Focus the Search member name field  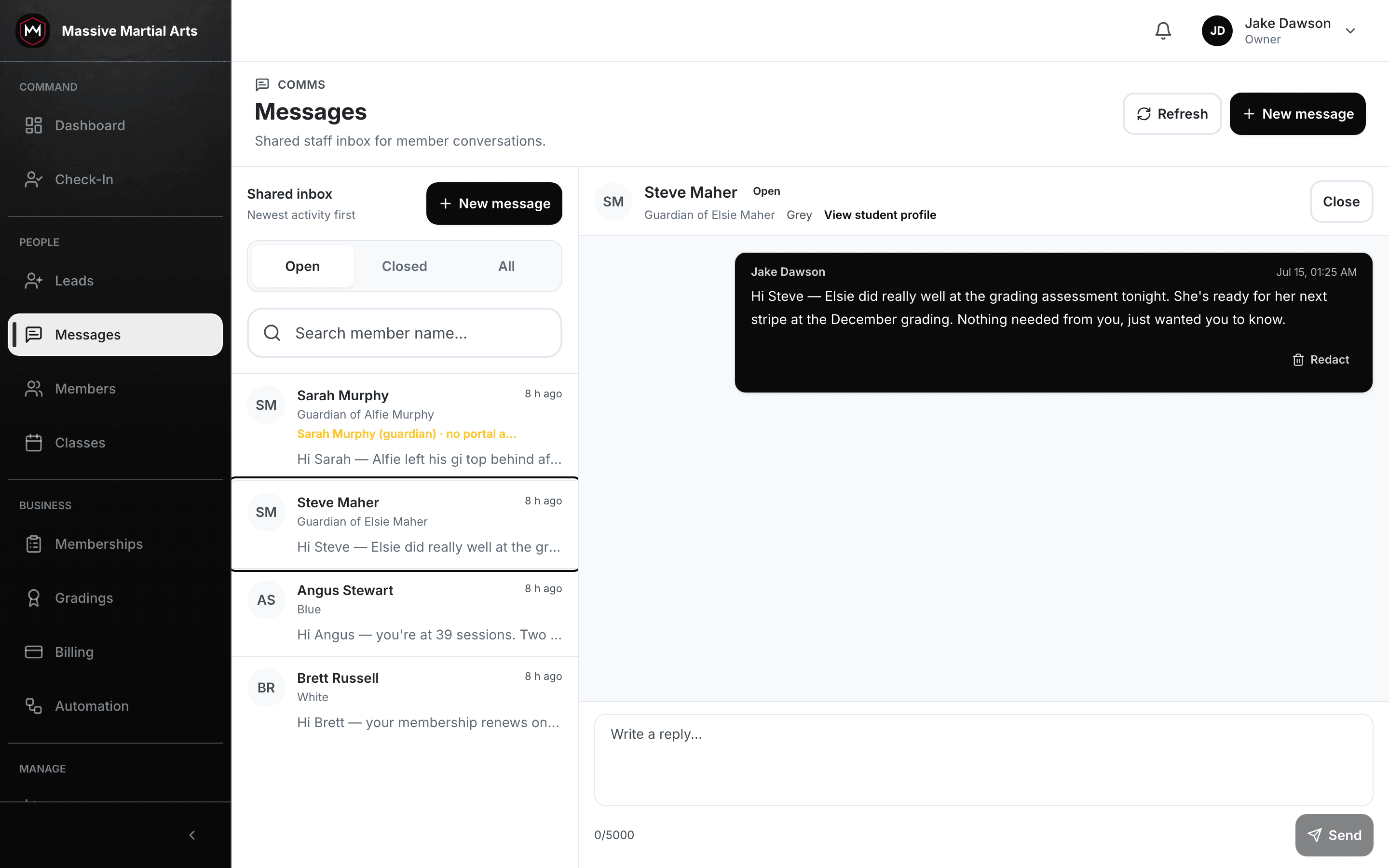pyautogui.click(x=405, y=333)
